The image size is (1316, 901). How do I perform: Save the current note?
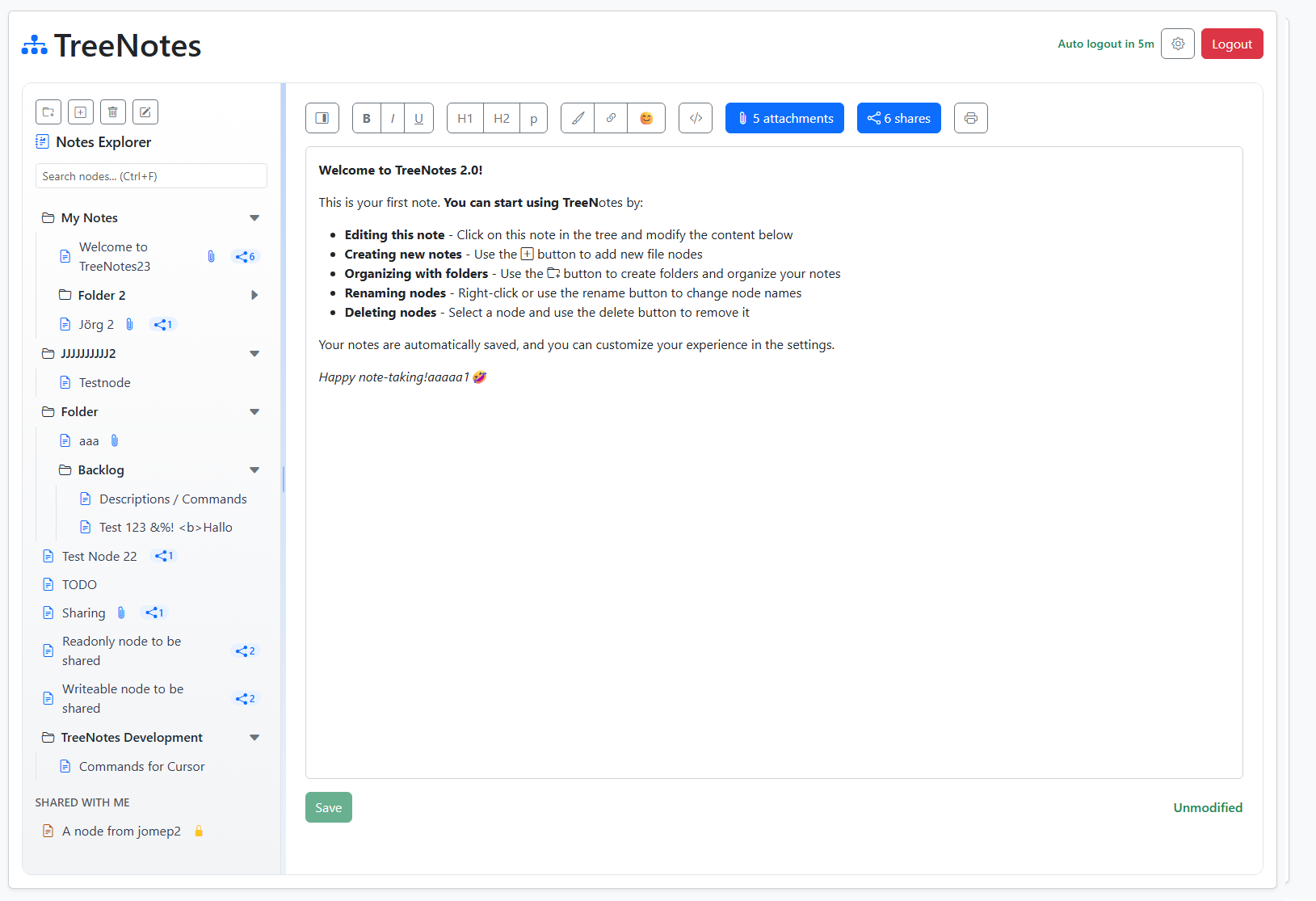point(328,807)
